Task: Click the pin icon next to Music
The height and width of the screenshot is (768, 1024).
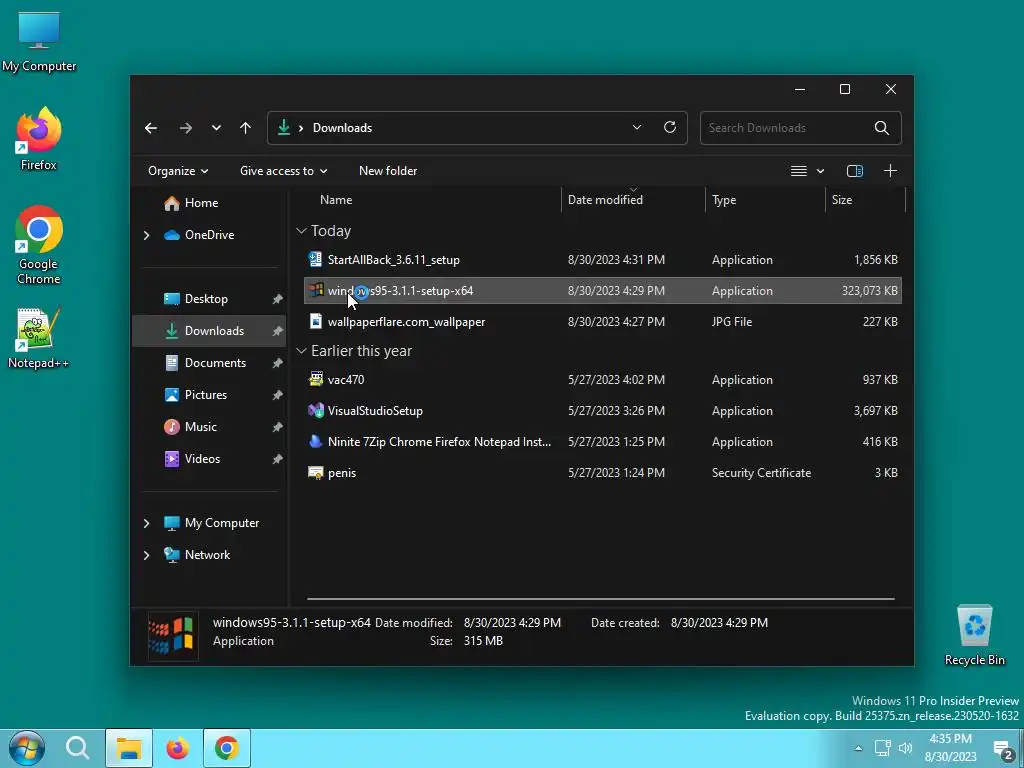Action: [x=278, y=427]
